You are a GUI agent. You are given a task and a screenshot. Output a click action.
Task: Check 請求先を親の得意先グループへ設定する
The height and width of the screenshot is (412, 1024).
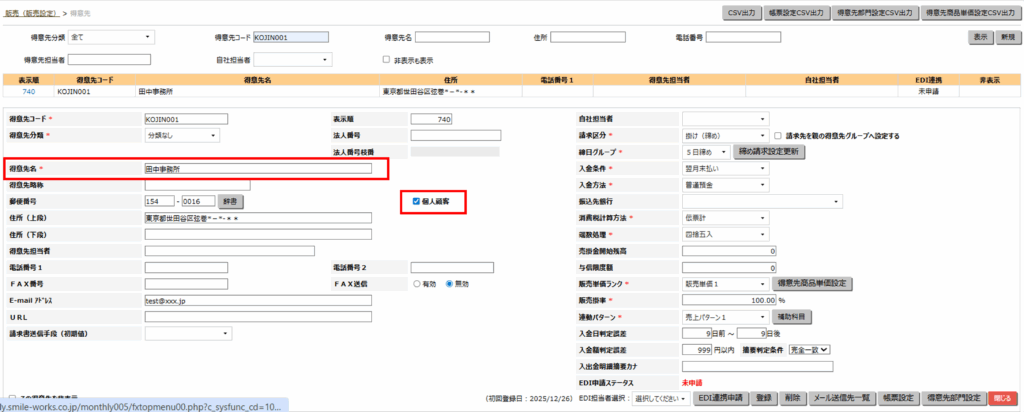(779, 136)
